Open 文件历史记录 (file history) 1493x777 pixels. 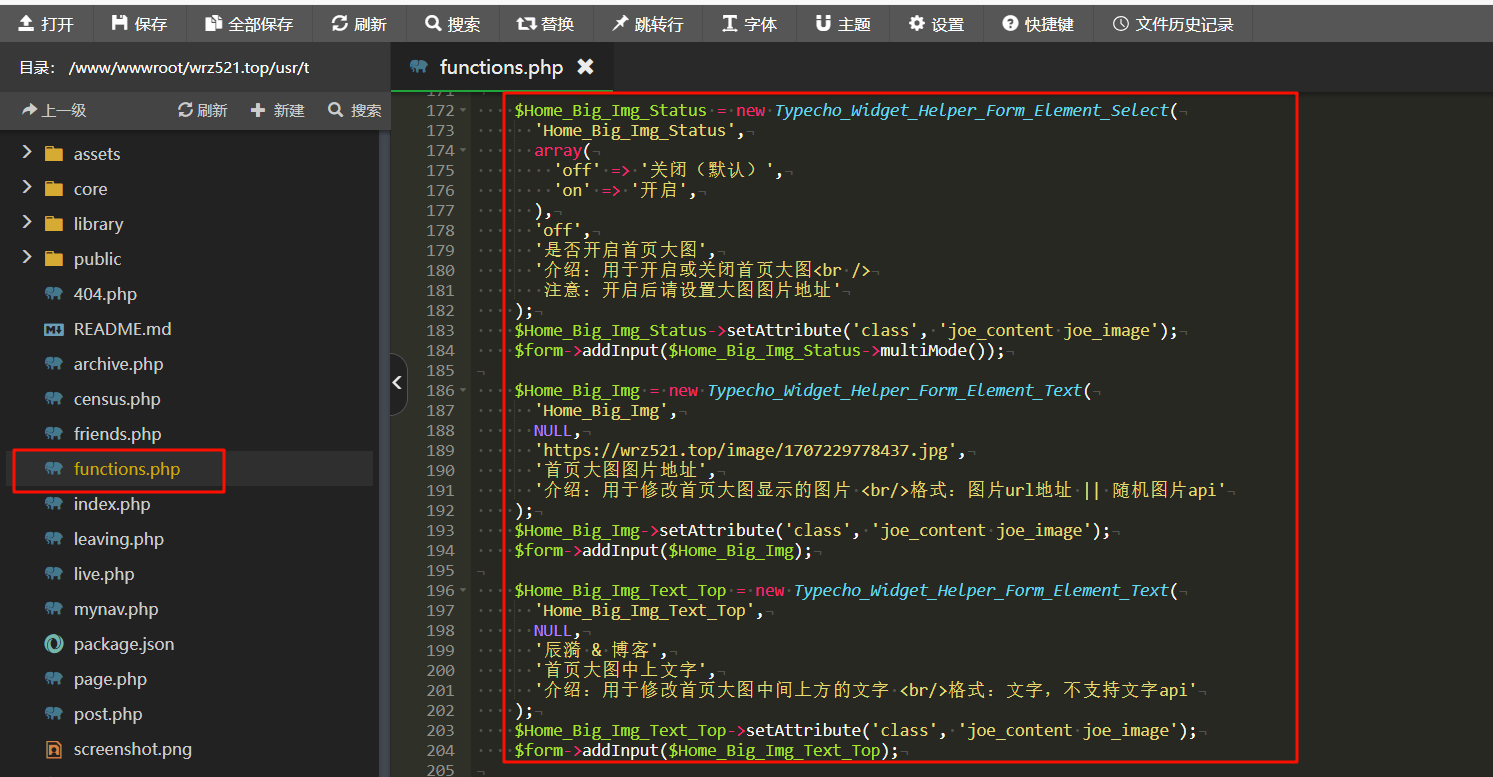(x=1173, y=23)
